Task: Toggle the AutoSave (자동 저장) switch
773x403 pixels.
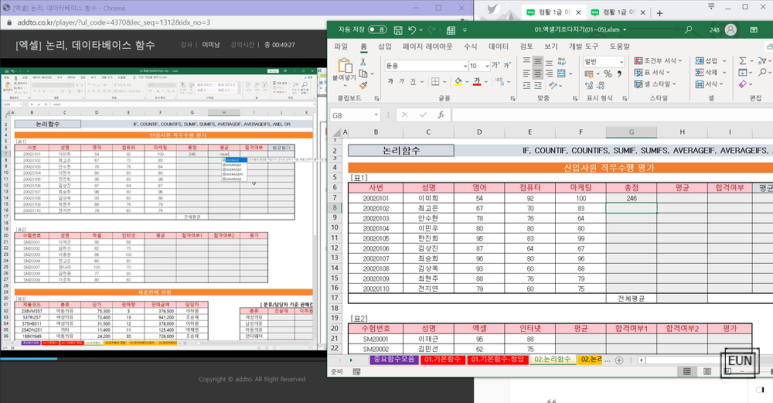Action: (x=377, y=30)
